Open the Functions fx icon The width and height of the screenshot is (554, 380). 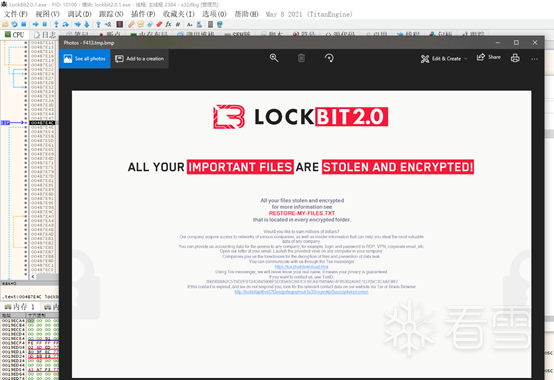(x=169, y=24)
